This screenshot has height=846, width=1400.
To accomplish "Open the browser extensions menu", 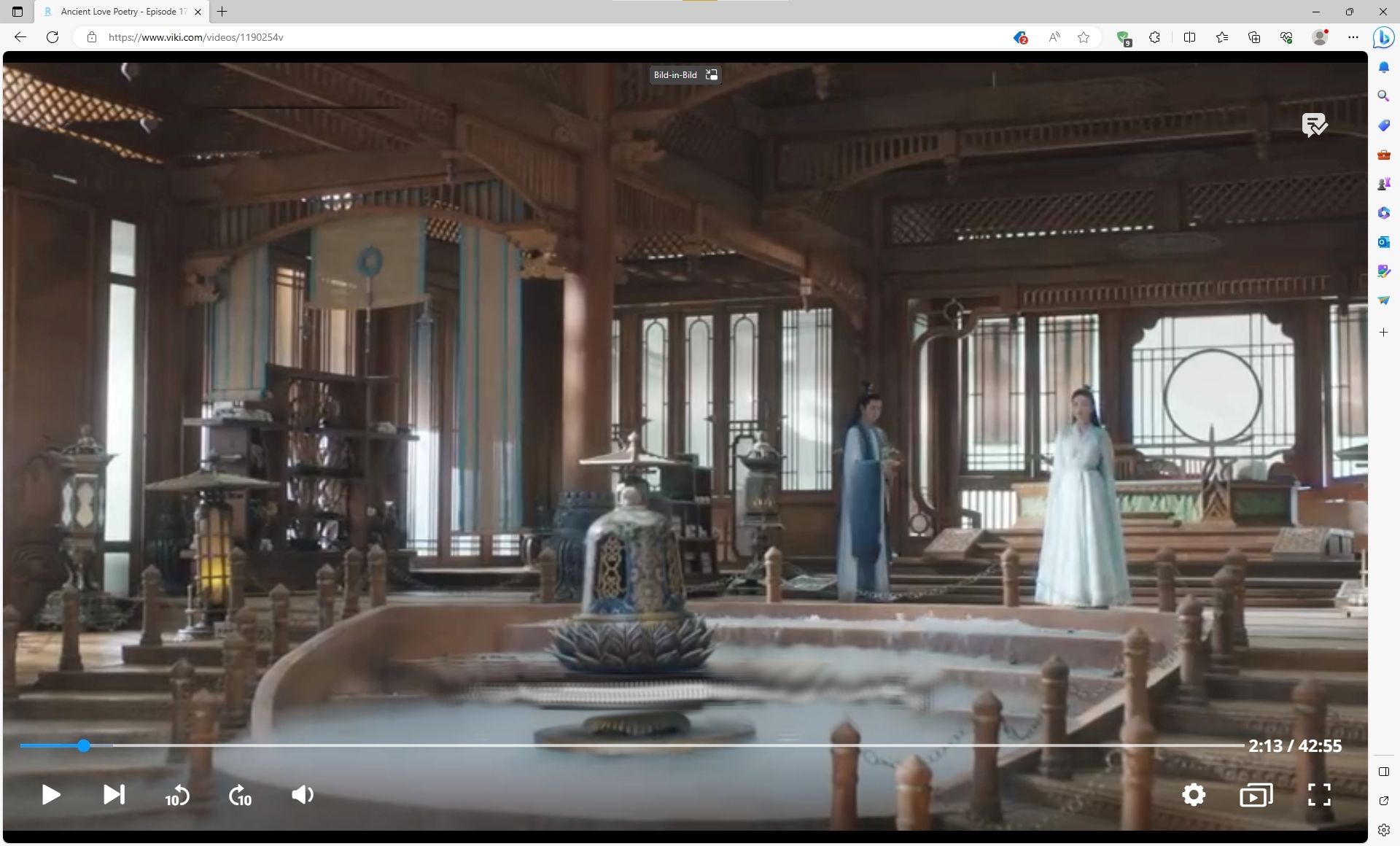I will tap(1154, 37).
